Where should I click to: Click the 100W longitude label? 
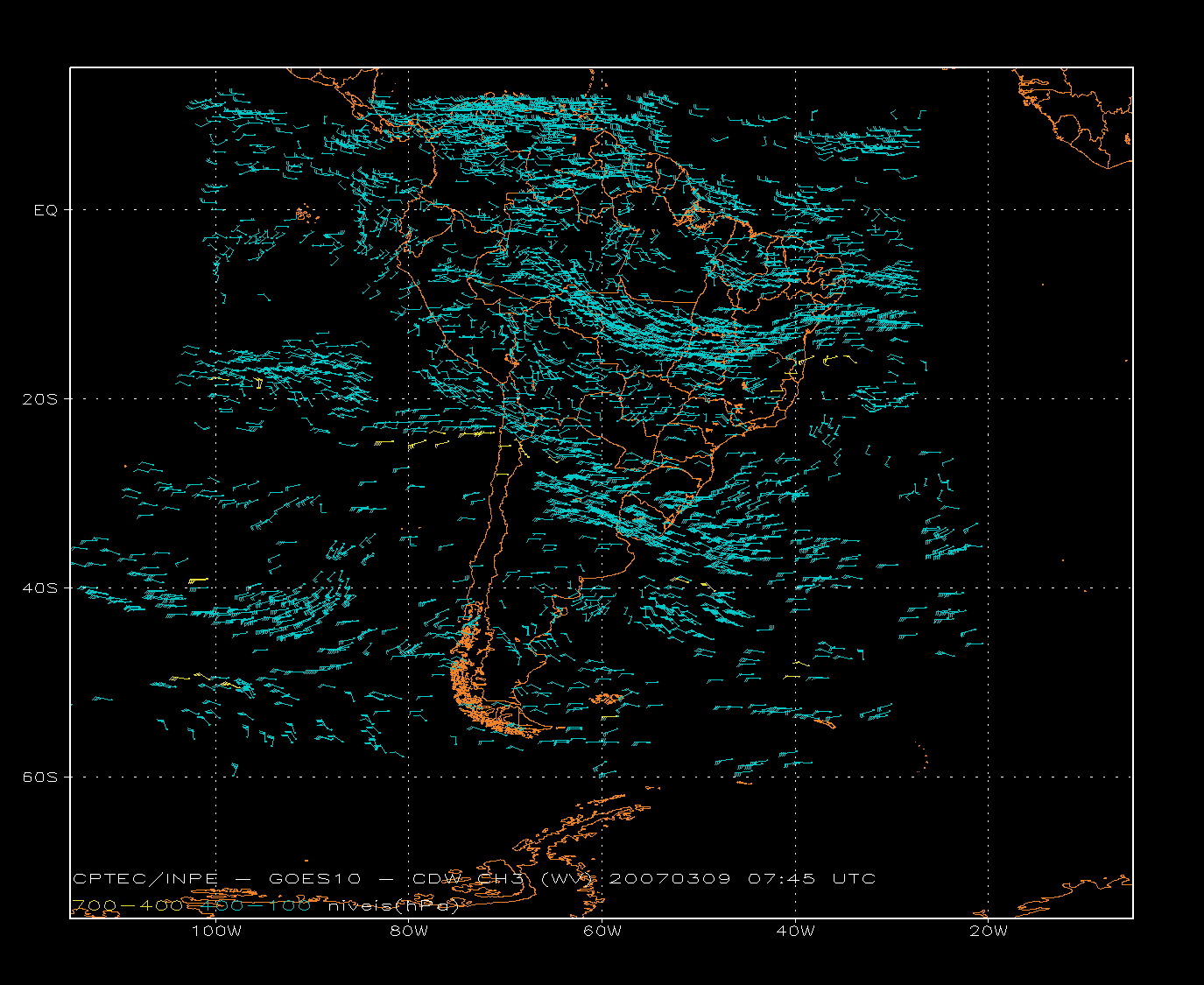tap(216, 932)
